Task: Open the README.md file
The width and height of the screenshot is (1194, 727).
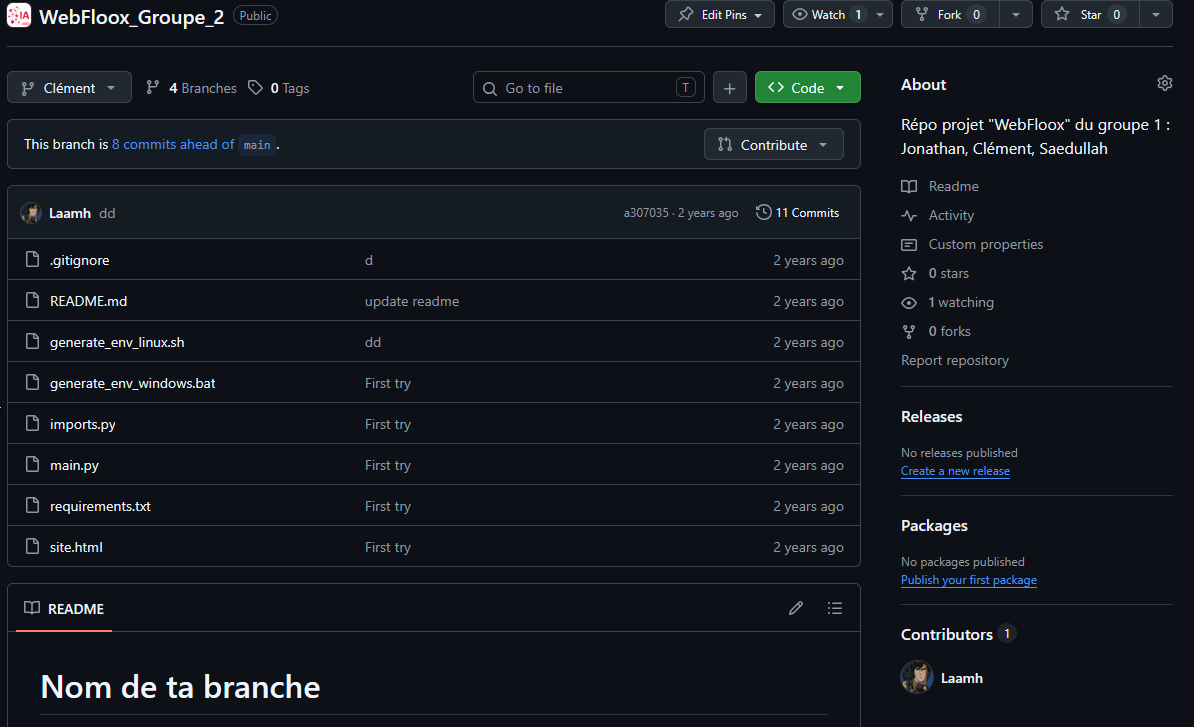Action: click(x=88, y=301)
